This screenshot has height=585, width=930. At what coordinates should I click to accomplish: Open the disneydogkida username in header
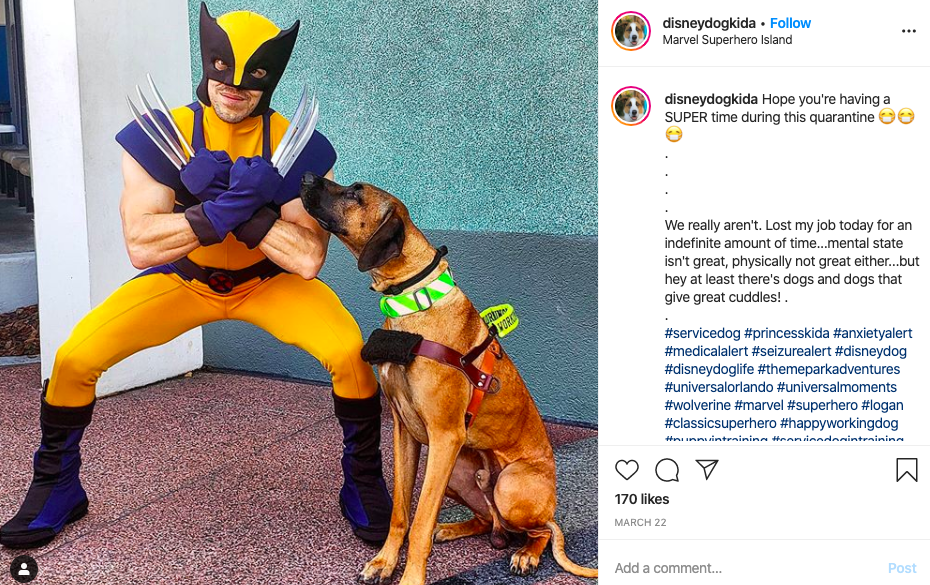click(x=709, y=23)
